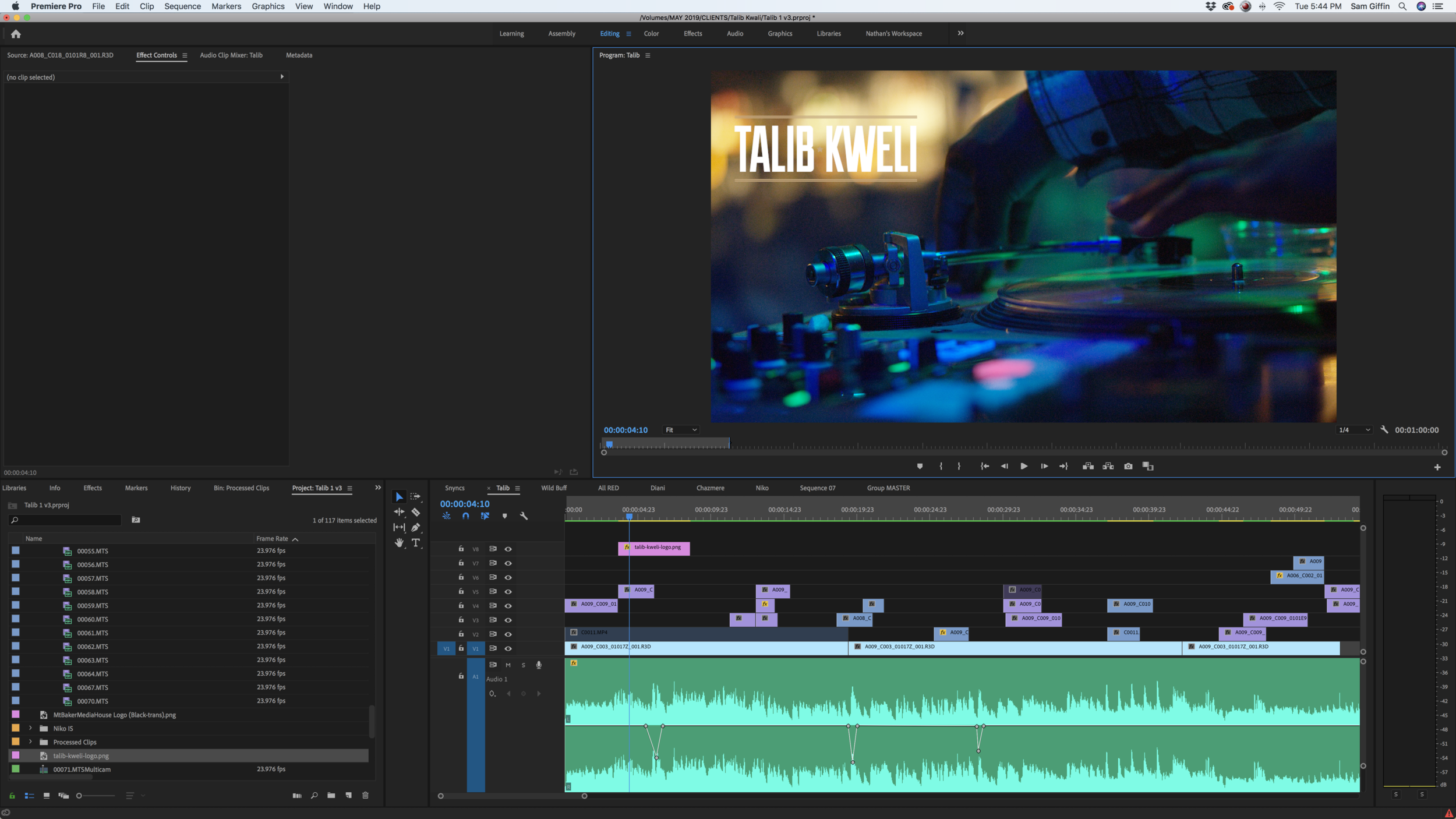This screenshot has width=1456, height=819.
Task: Open the Program: Talib panel menu
Action: (x=648, y=55)
